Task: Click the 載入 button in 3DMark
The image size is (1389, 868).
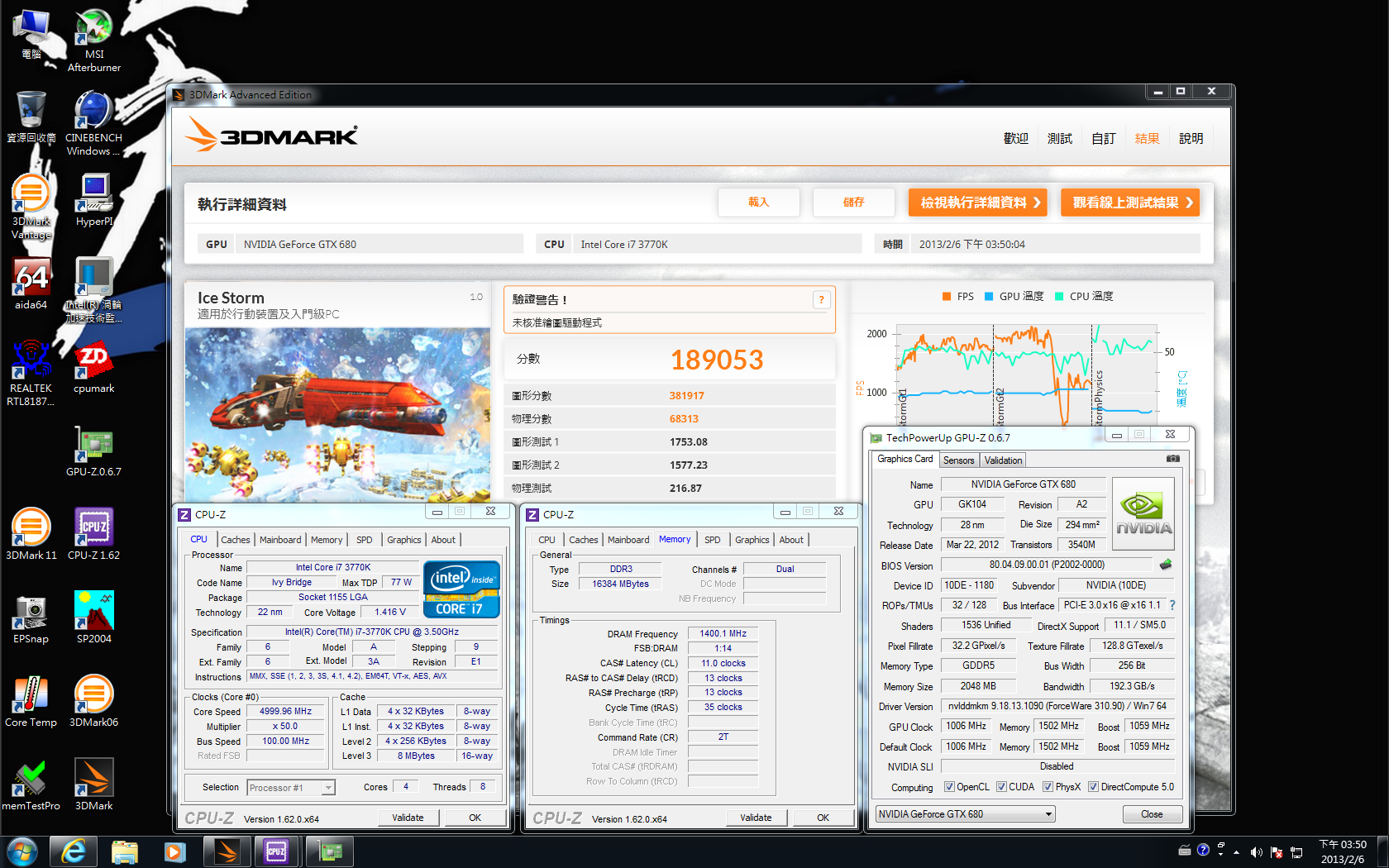Action: tap(759, 203)
